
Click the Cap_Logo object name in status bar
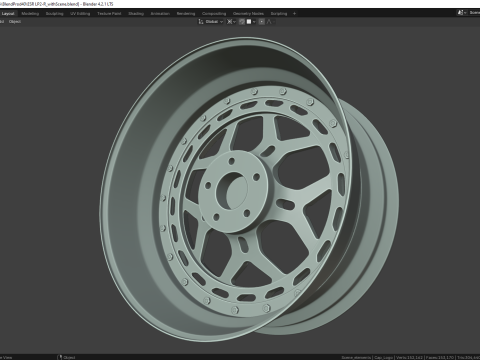(383, 357)
